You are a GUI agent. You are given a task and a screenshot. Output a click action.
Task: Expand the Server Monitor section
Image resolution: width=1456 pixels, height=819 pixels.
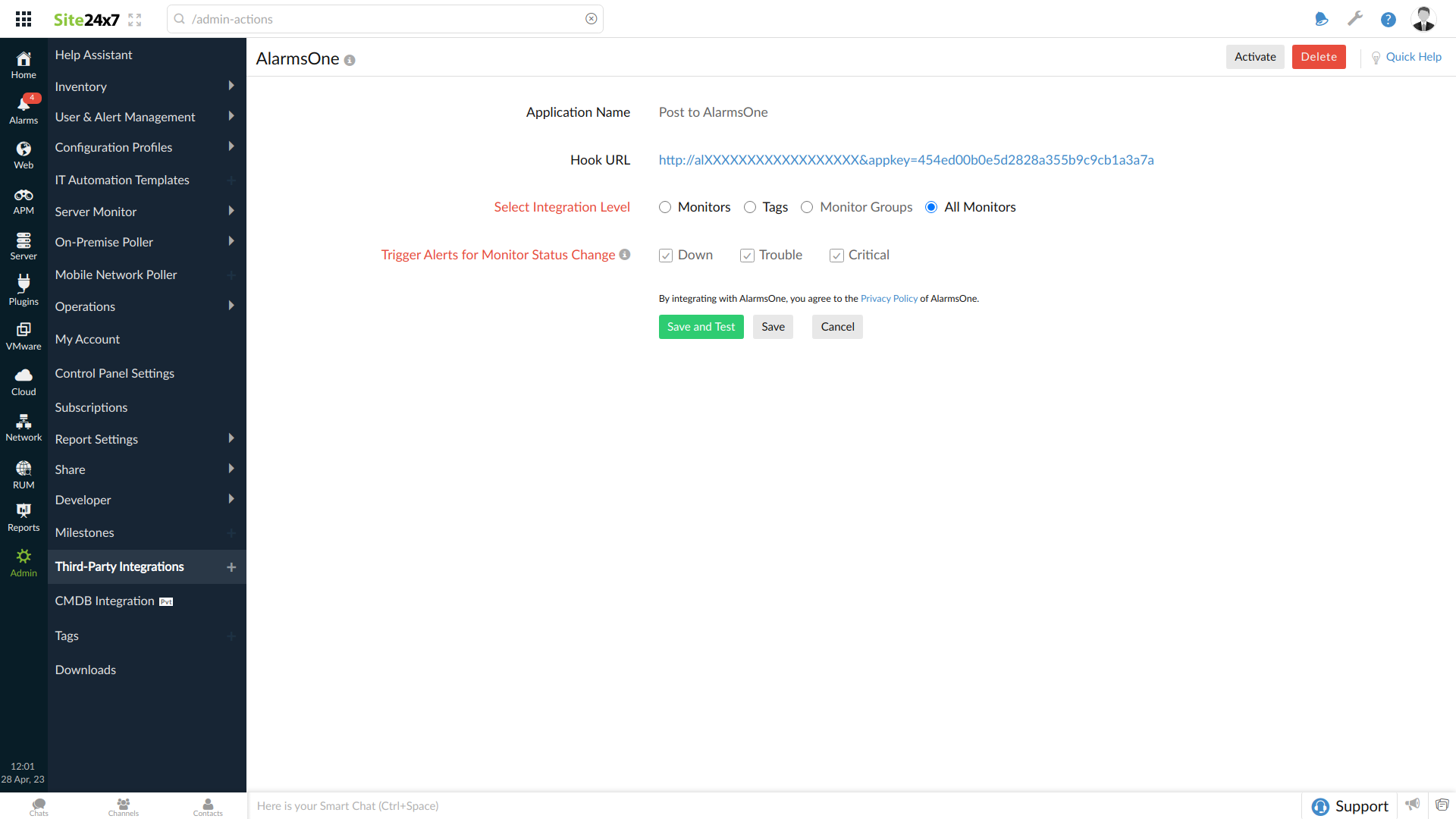click(96, 212)
